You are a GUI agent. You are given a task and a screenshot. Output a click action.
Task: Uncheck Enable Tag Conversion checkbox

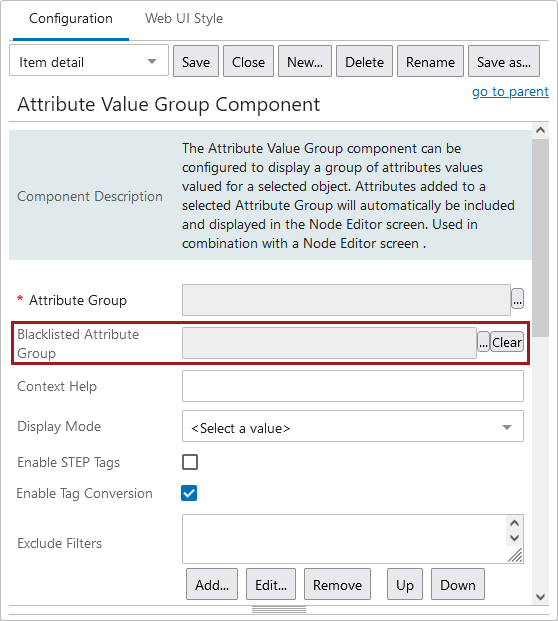189,493
